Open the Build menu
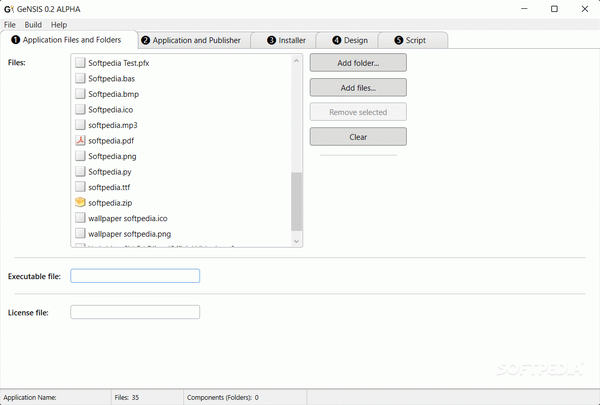600x405 pixels. [x=33, y=25]
